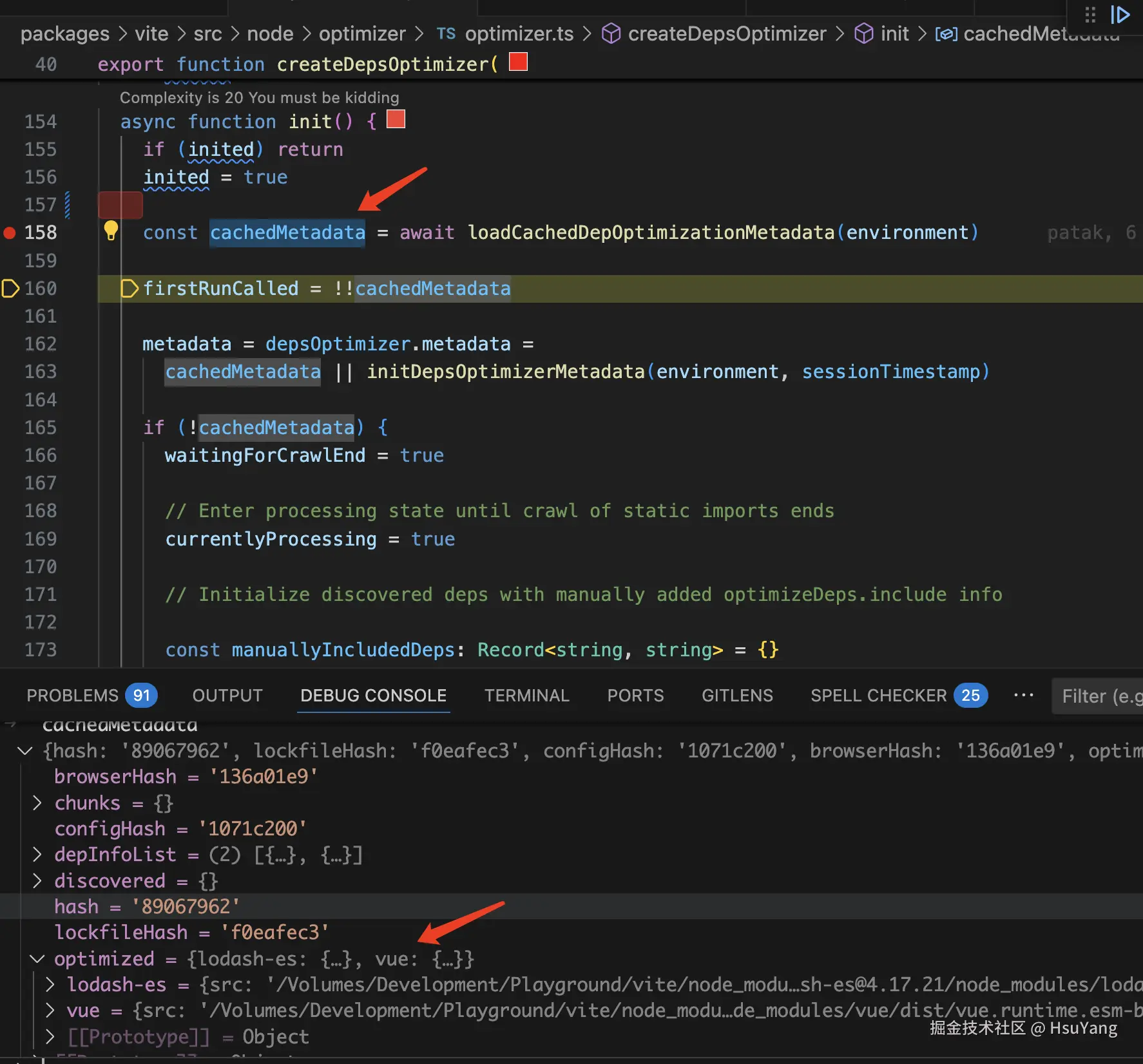This screenshot has width=1143, height=1064.
Task: Open the PORTS tab
Action: [635, 696]
